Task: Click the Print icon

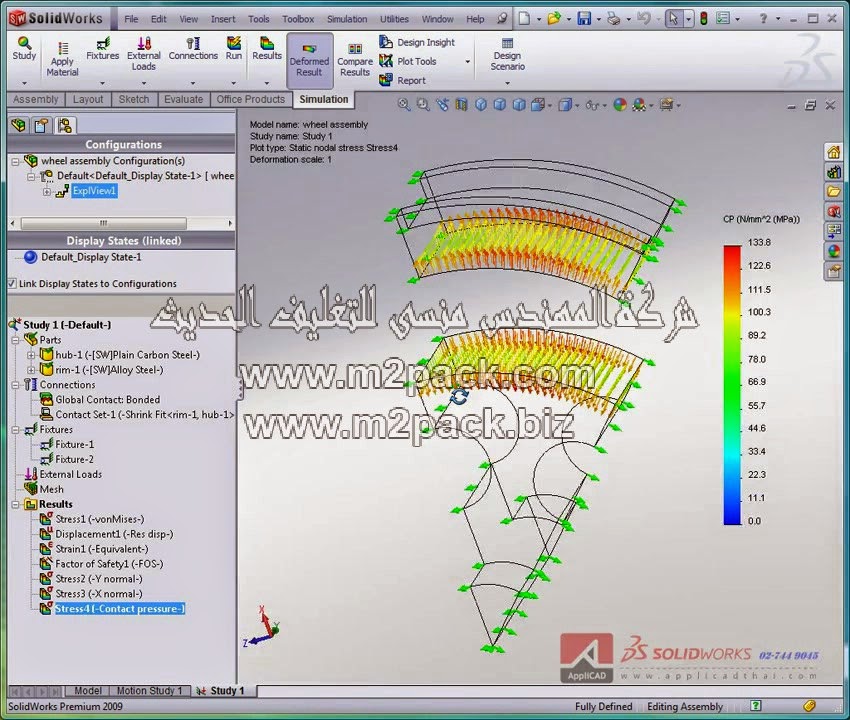Action: (614, 19)
